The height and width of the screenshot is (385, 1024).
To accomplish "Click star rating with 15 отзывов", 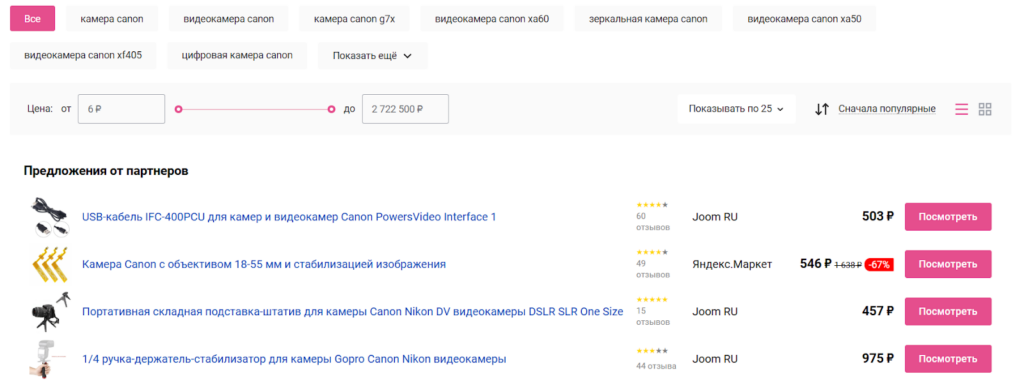I will (652, 300).
